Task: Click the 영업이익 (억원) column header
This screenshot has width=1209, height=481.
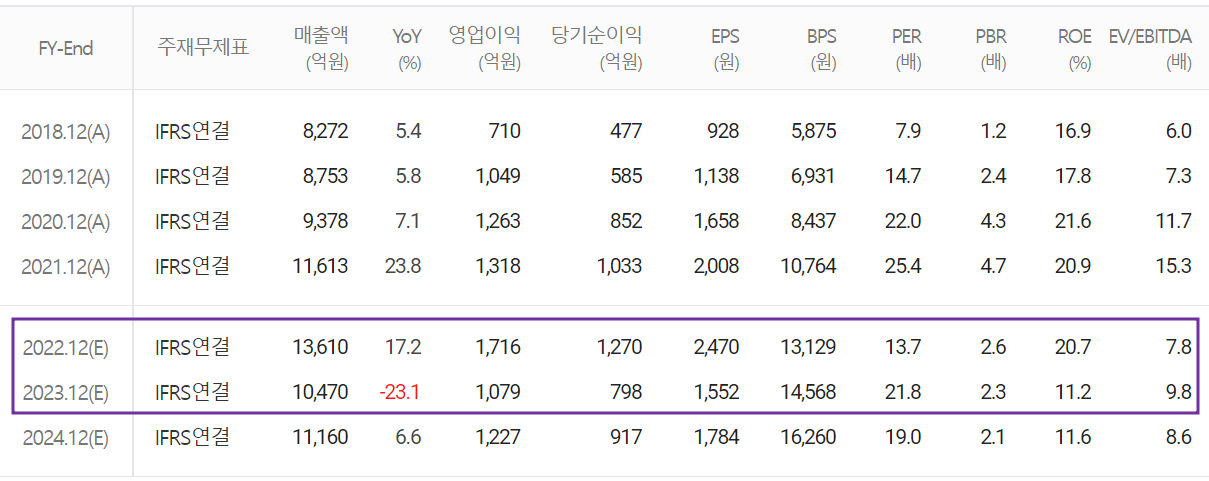Action: pos(484,49)
